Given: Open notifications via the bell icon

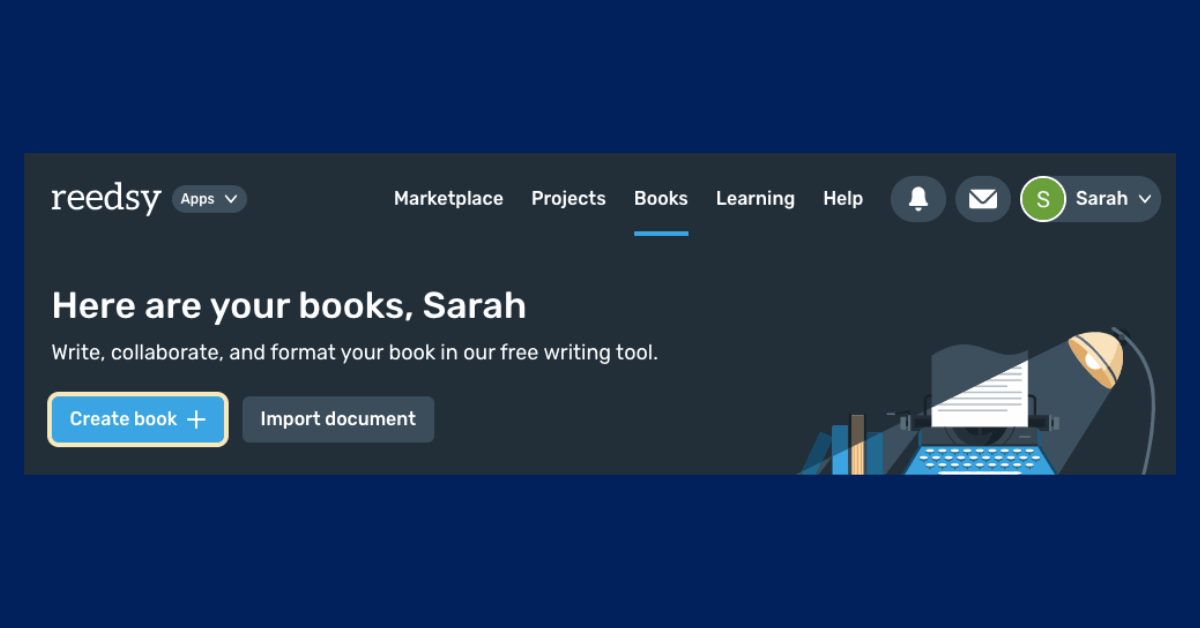Looking at the screenshot, I should tap(917, 199).
